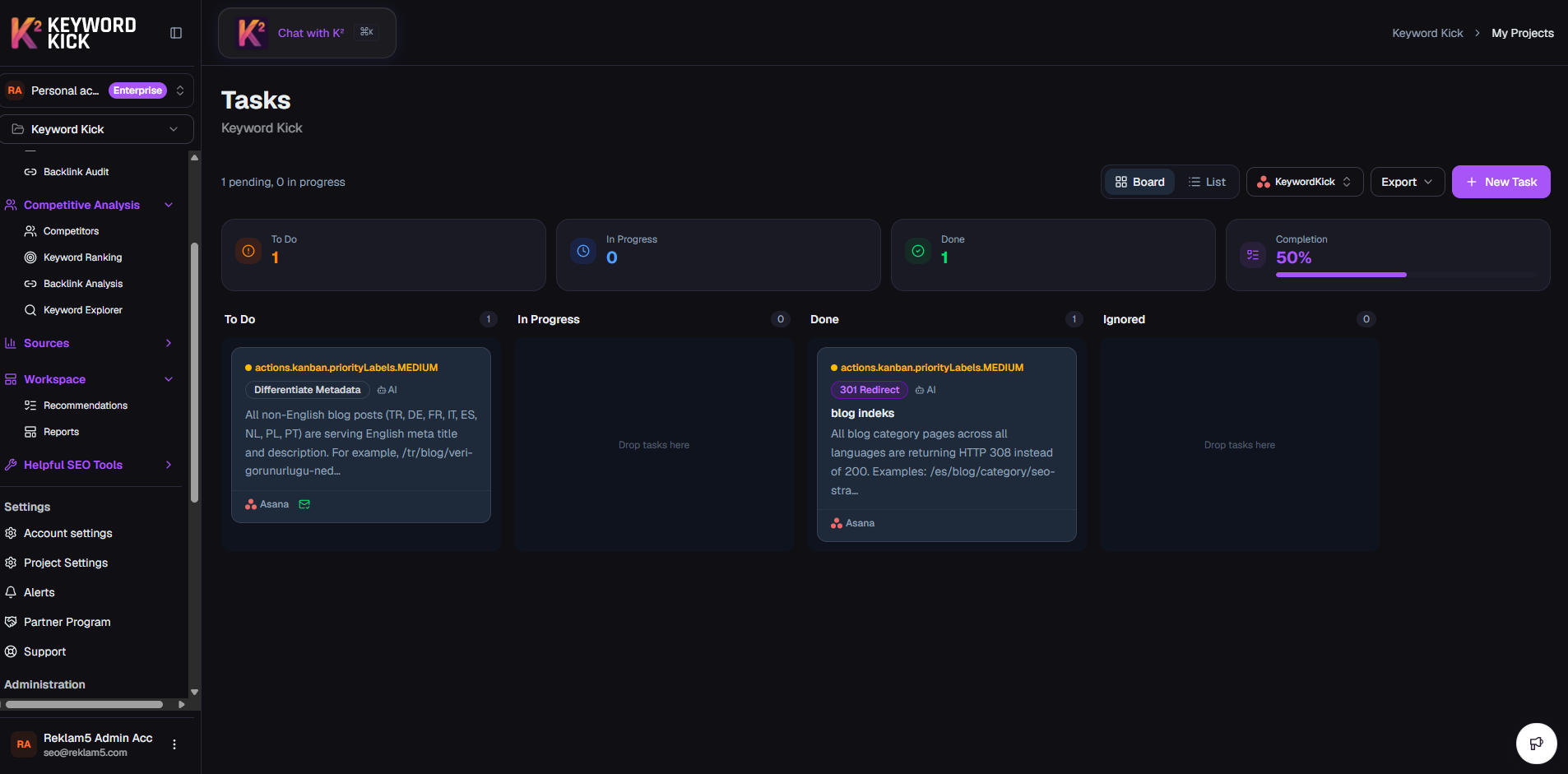Image resolution: width=1568 pixels, height=774 pixels.
Task: Open the chat bubble in the bottom right corner
Action: point(1535,743)
